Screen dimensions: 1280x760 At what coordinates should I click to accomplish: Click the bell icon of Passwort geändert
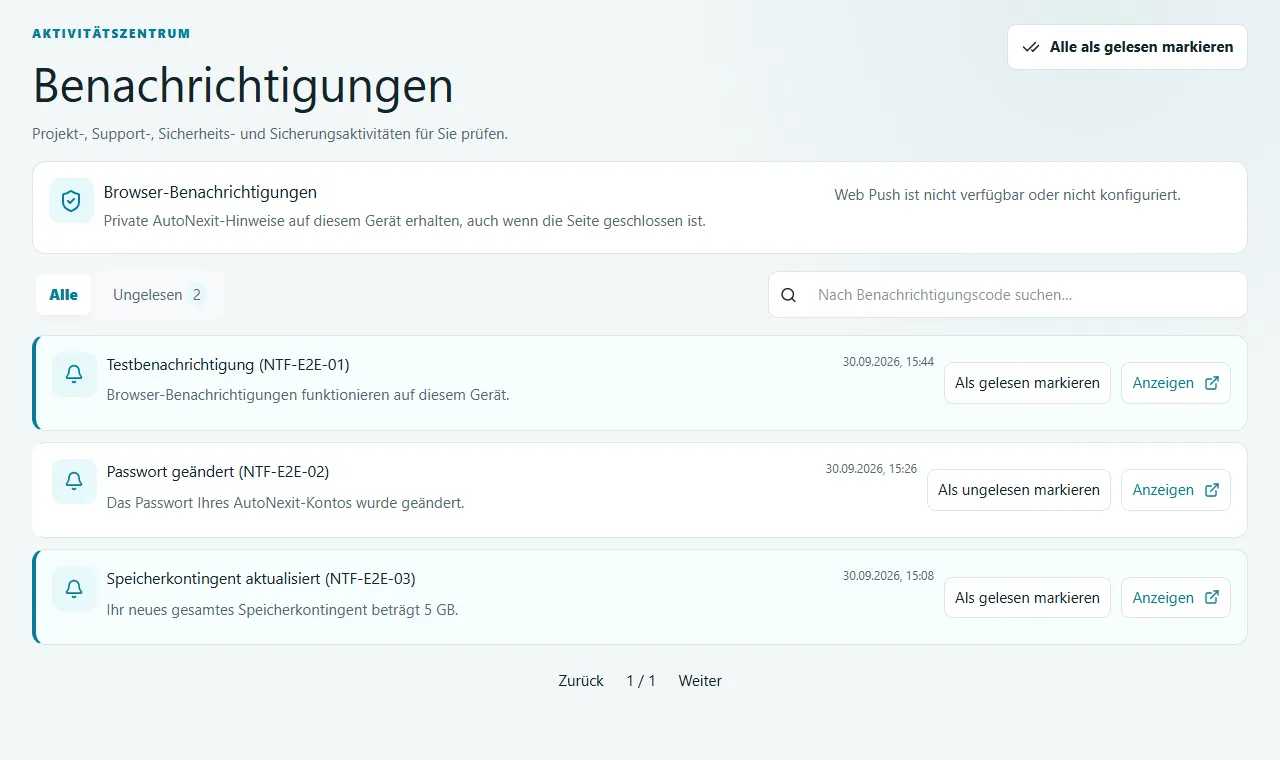(x=74, y=481)
